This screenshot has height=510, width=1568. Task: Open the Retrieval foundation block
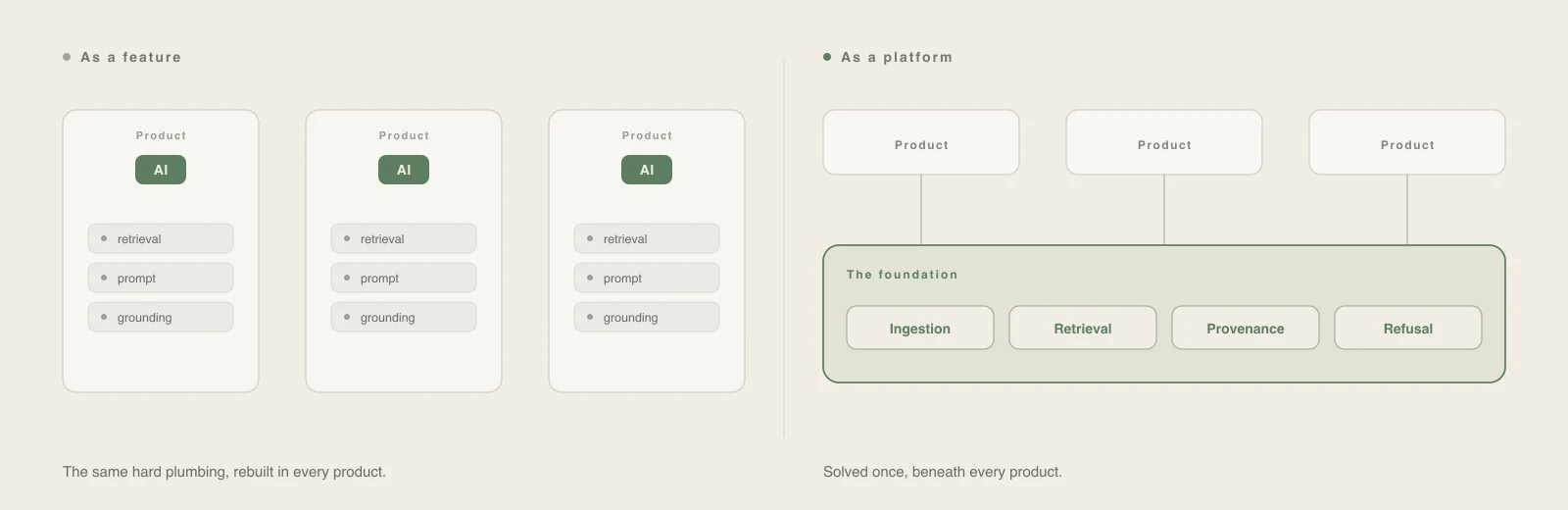coord(1083,328)
